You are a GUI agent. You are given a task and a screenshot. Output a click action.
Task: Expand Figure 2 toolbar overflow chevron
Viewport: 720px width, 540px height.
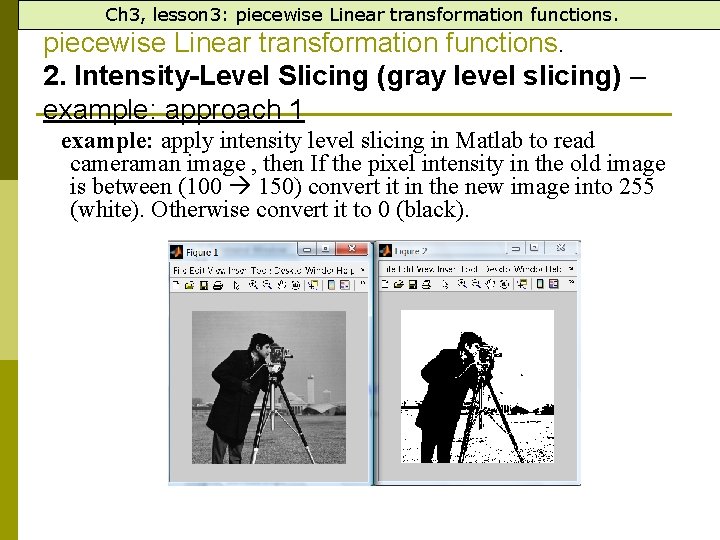point(572,281)
